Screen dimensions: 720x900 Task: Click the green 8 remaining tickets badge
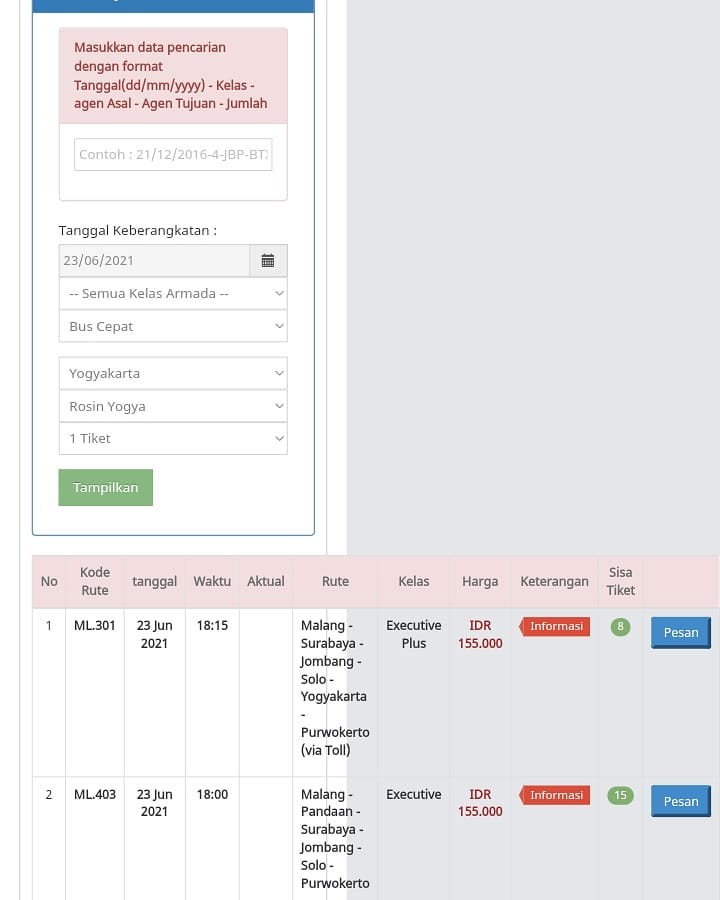[x=621, y=627]
